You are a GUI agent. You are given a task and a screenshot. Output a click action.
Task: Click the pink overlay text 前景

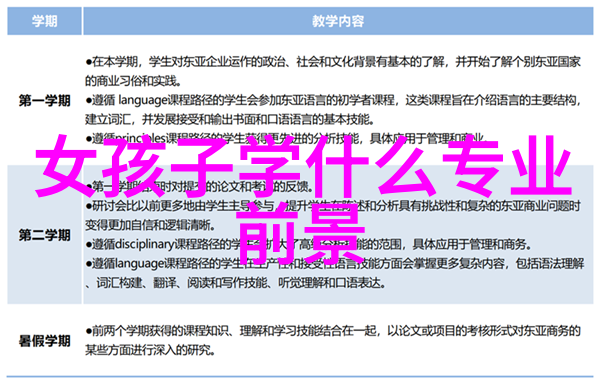point(301,233)
